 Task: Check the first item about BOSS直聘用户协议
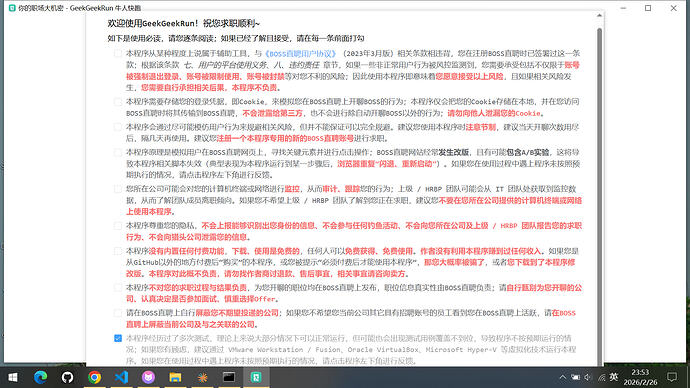[x=118, y=54]
